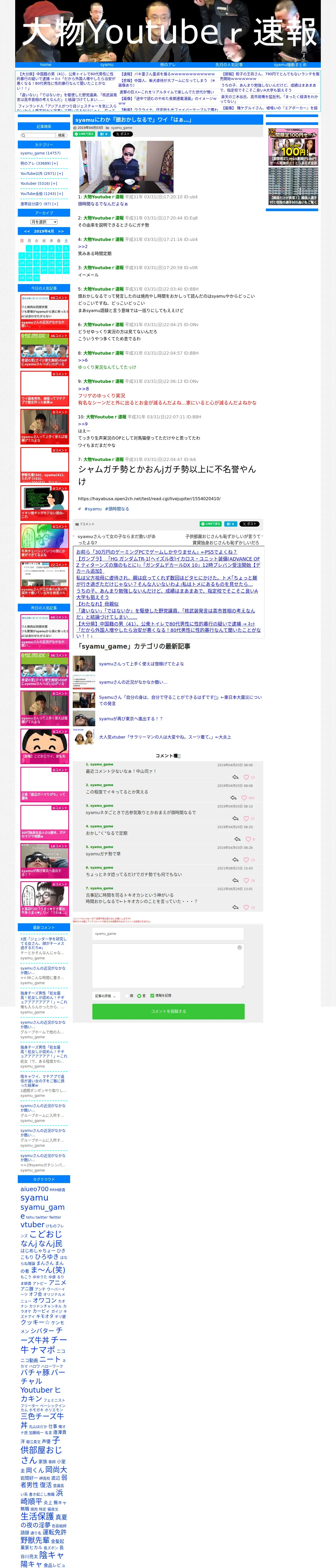Heart comment 5 with 14 likes
The width and height of the screenshot is (336, 1568).
click(246, 860)
